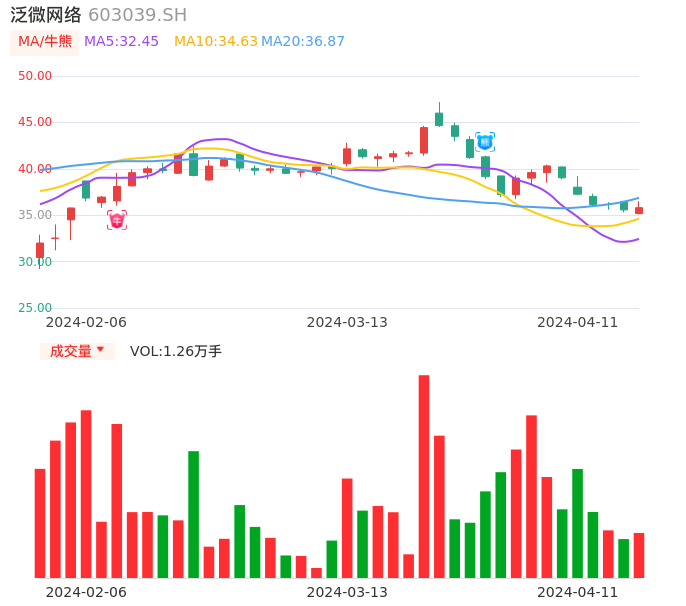Click the 25.00 price axis label
The height and width of the screenshot is (606, 686).
pos(35,308)
